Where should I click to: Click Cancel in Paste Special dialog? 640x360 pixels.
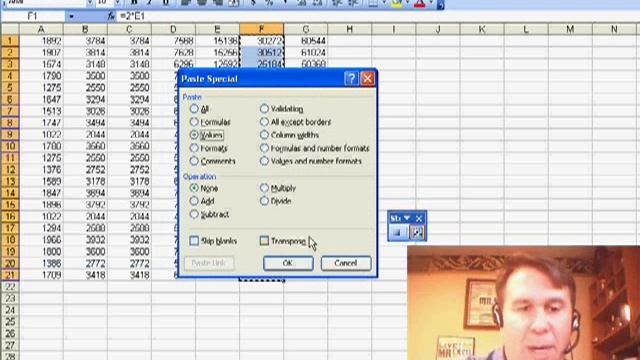click(346, 263)
